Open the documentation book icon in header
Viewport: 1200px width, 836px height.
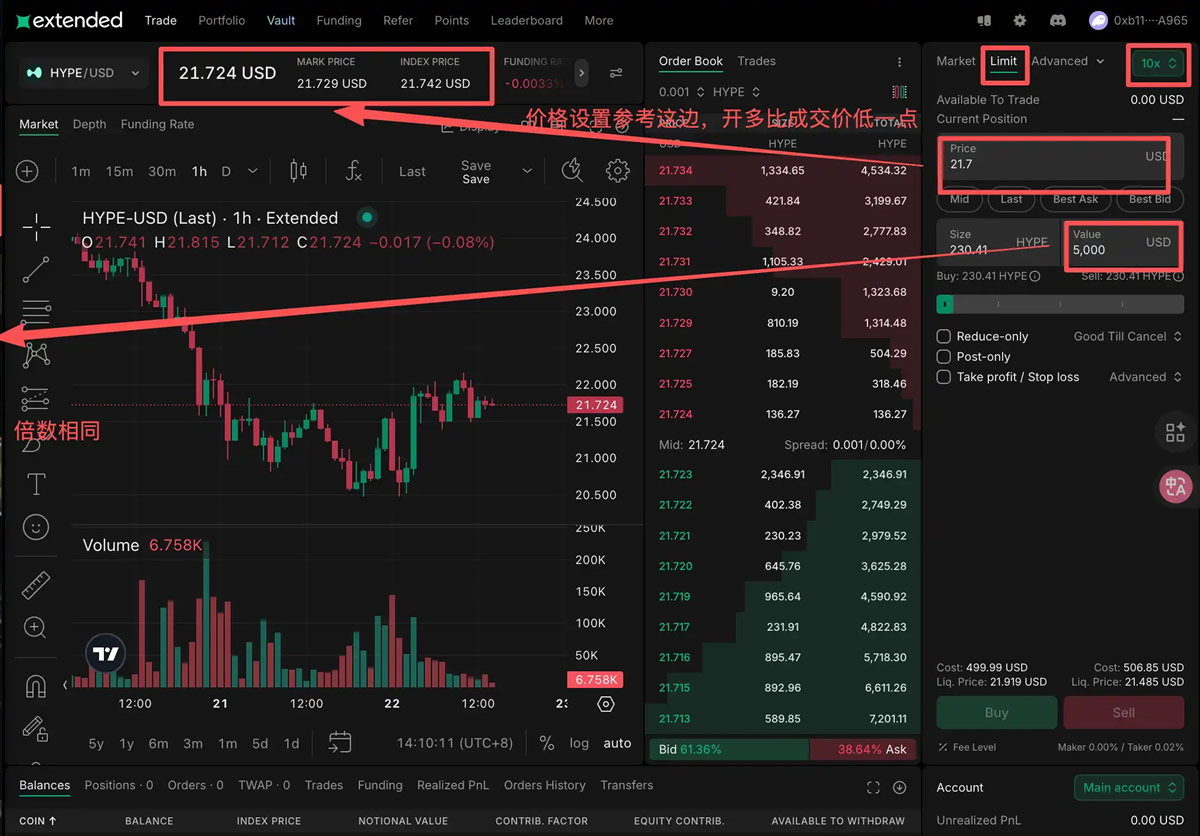[984, 20]
